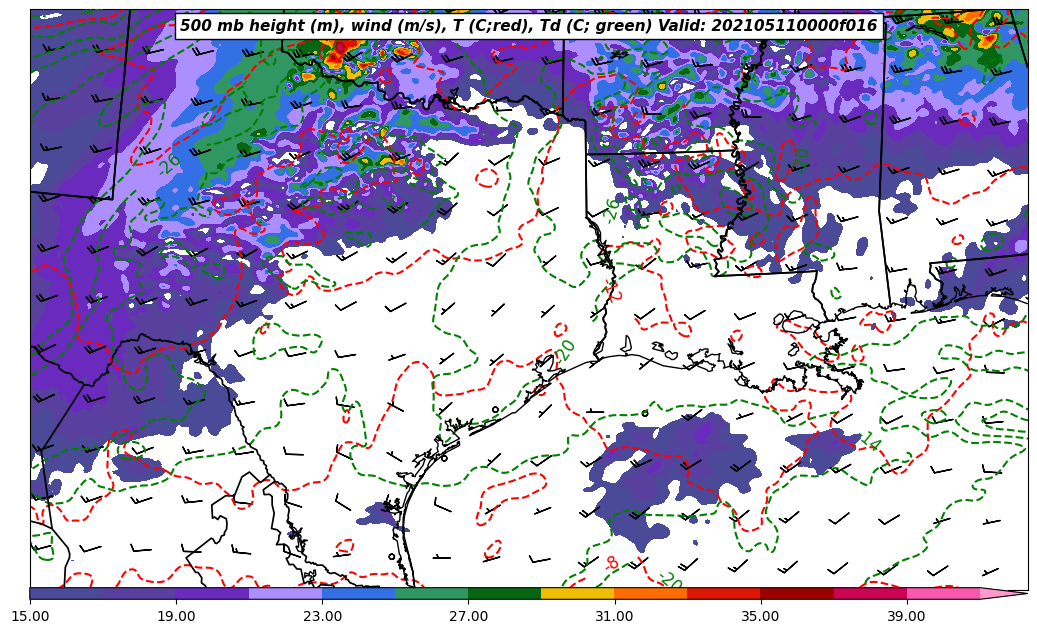Click the pink segment of the colorbar
This screenshot has height=633, width=1037.
pos(942,593)
